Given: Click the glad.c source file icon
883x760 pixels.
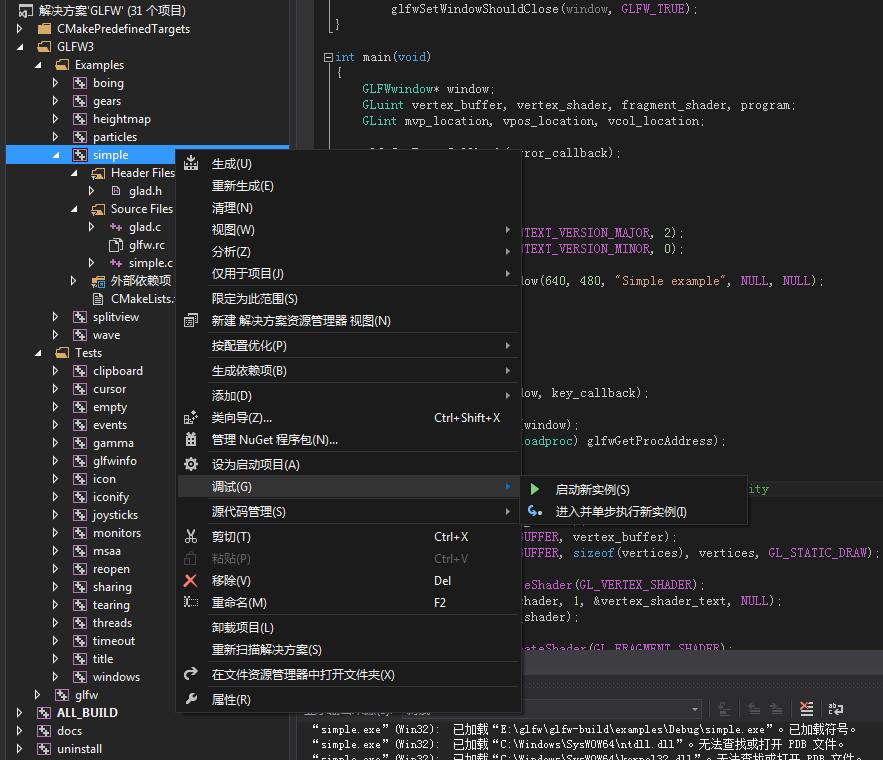Looking at the screenshot, I should click(116, 227).
